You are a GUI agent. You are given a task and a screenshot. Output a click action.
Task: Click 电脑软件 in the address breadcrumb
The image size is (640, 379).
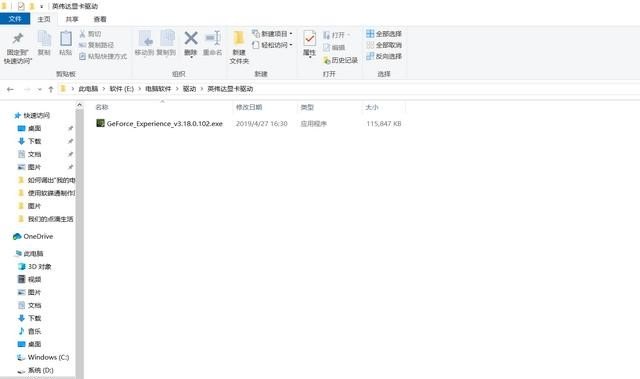pos(158,89)
